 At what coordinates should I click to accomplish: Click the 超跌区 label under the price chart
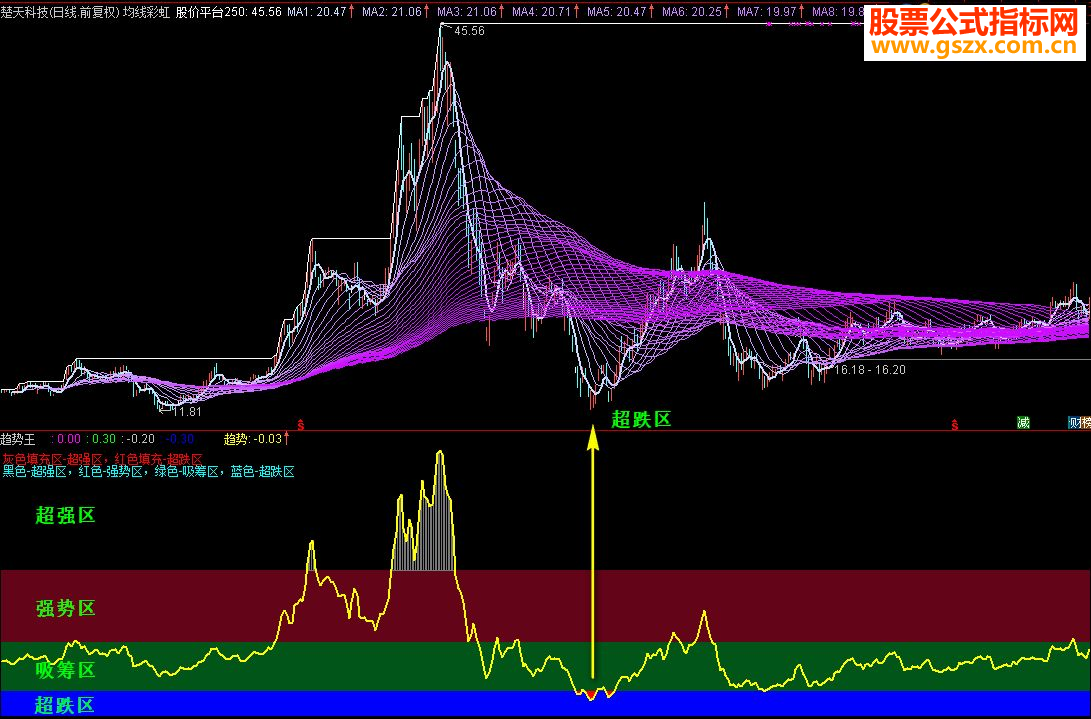click(x=641, y=420)
